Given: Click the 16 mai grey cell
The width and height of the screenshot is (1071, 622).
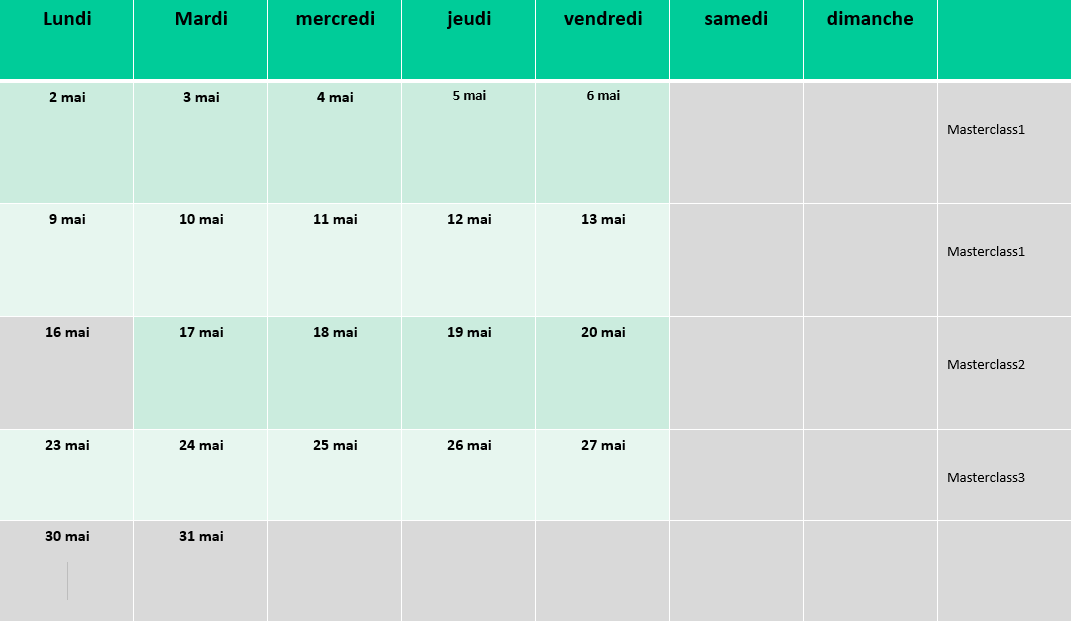Looking at the screenshot, I should (66, 373).
